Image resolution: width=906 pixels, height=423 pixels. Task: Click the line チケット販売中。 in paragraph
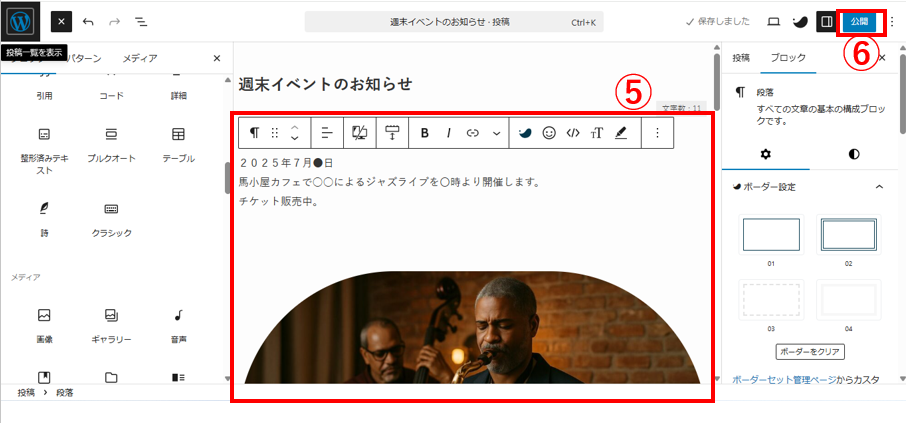(280, 202)
